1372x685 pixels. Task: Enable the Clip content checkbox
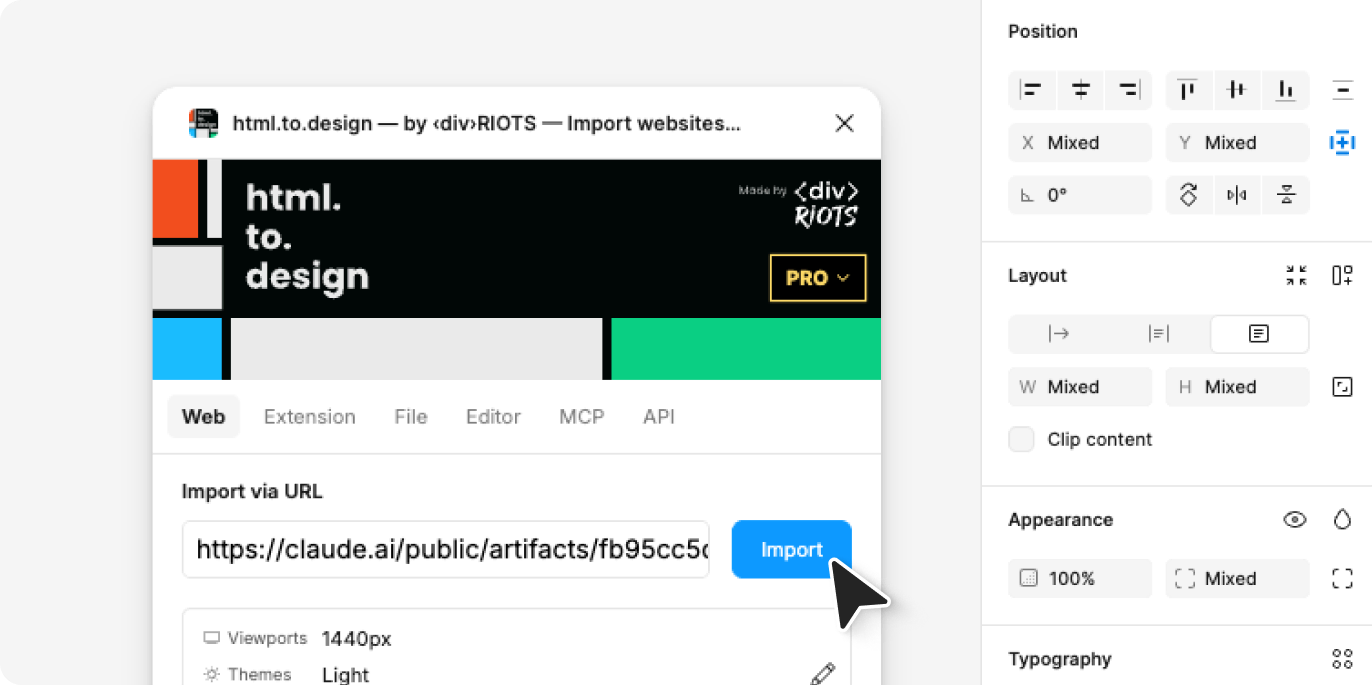coord(1021,439)
